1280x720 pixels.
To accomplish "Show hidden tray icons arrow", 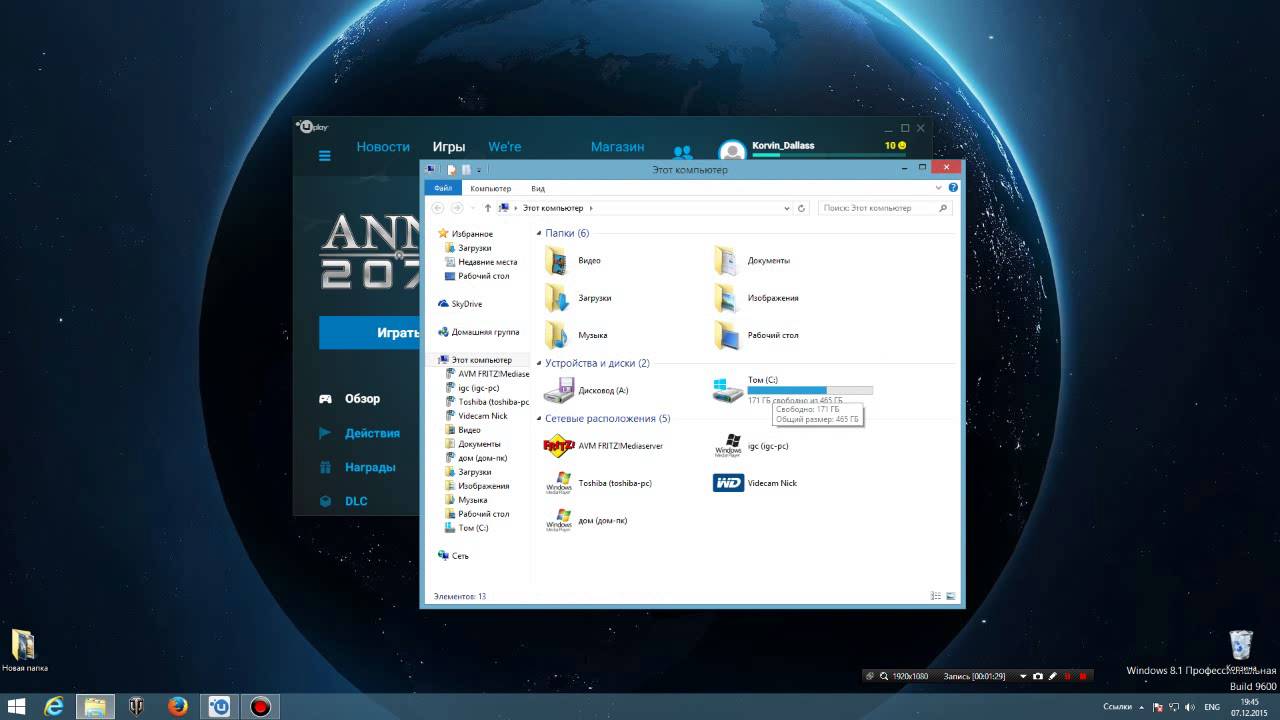I will [x=1144, y=707].
